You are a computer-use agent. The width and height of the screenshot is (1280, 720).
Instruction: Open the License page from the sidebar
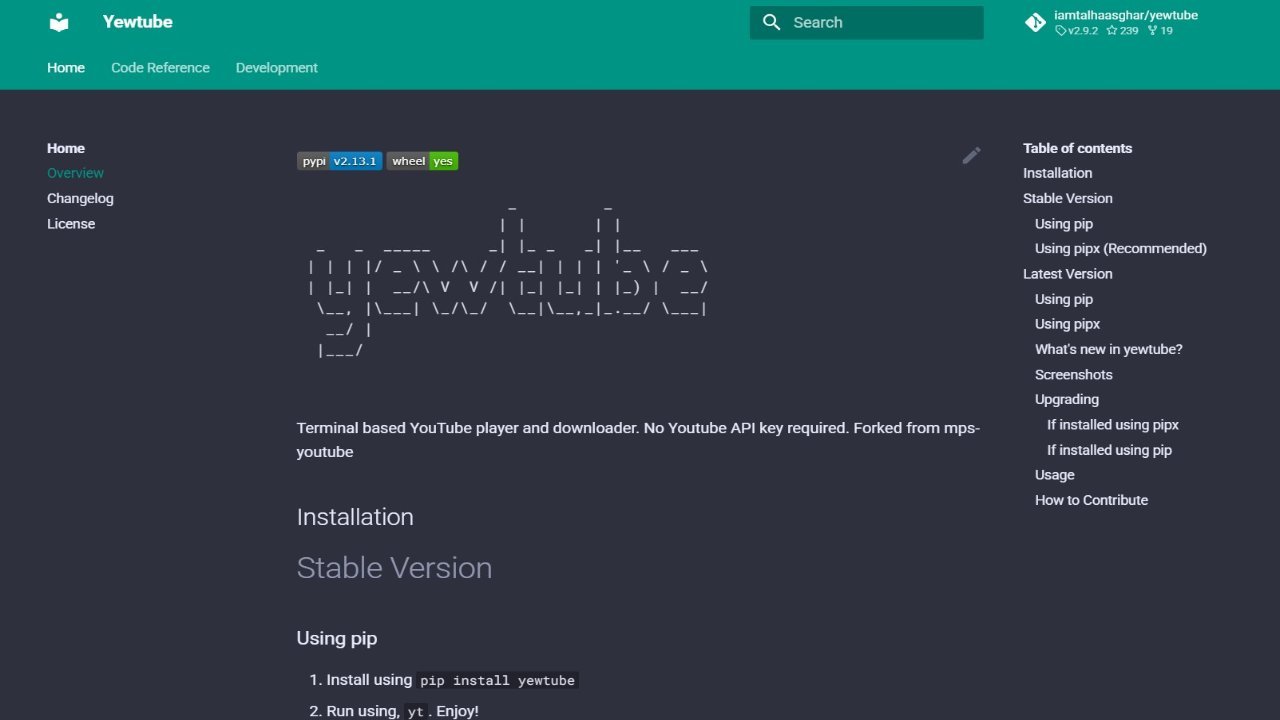pos(71,224)
